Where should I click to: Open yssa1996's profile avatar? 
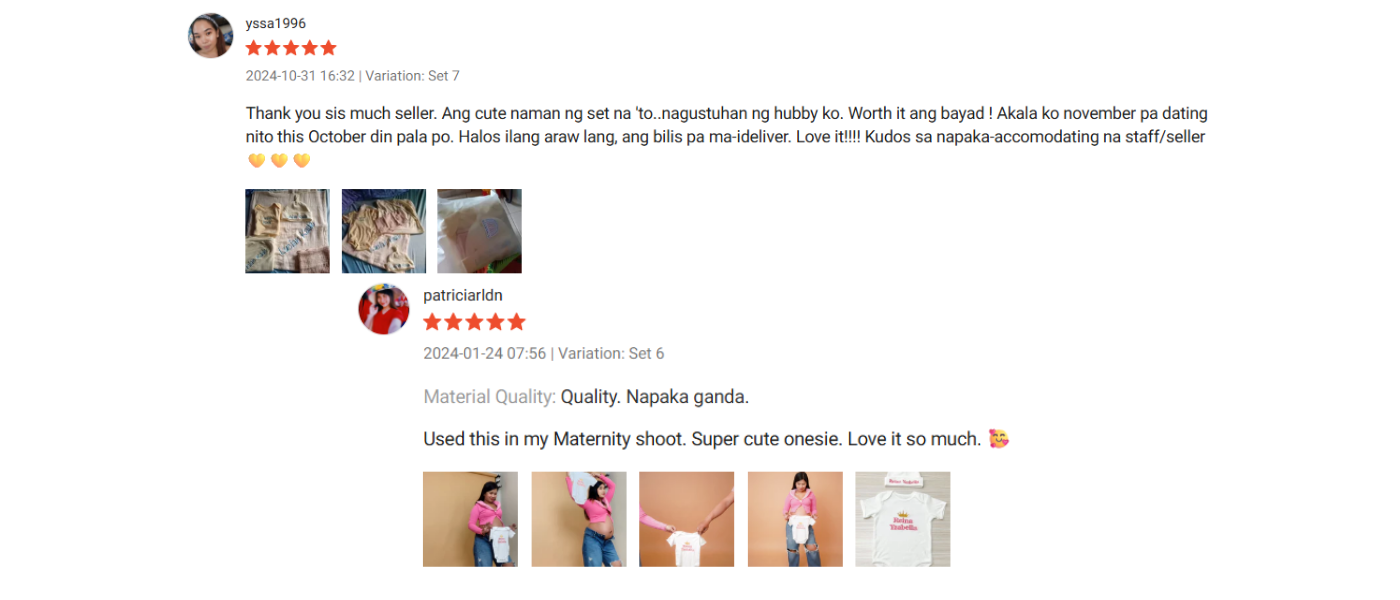tap(211, 36)
